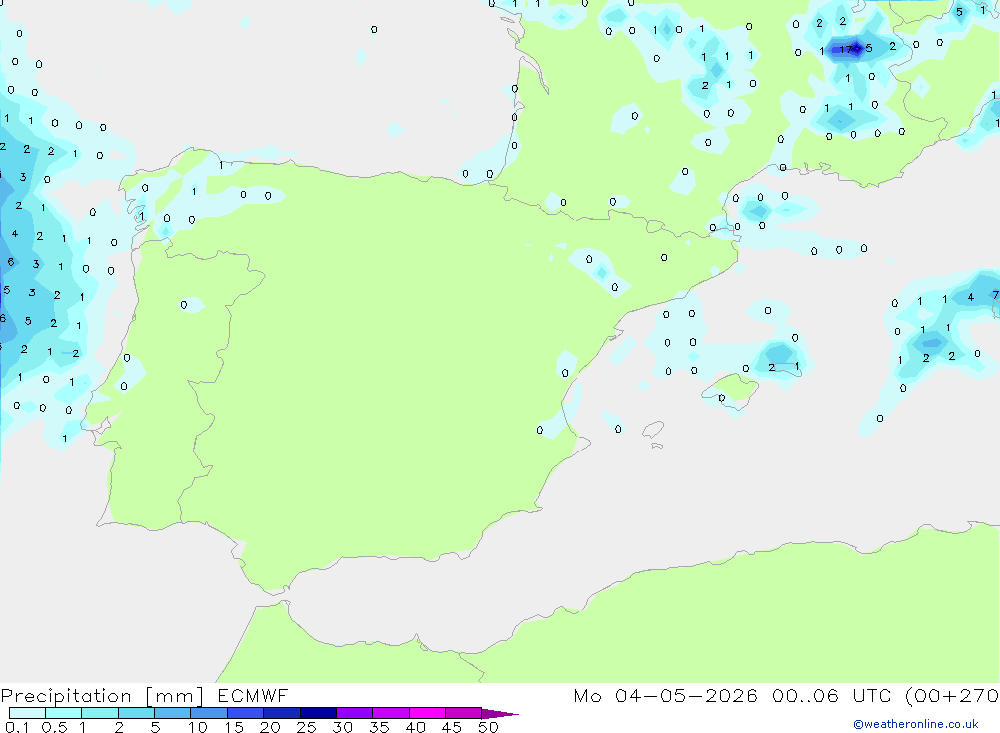Click the 4 mm value off the Portuguese coast
The image size is (1000, 733).
15,233
